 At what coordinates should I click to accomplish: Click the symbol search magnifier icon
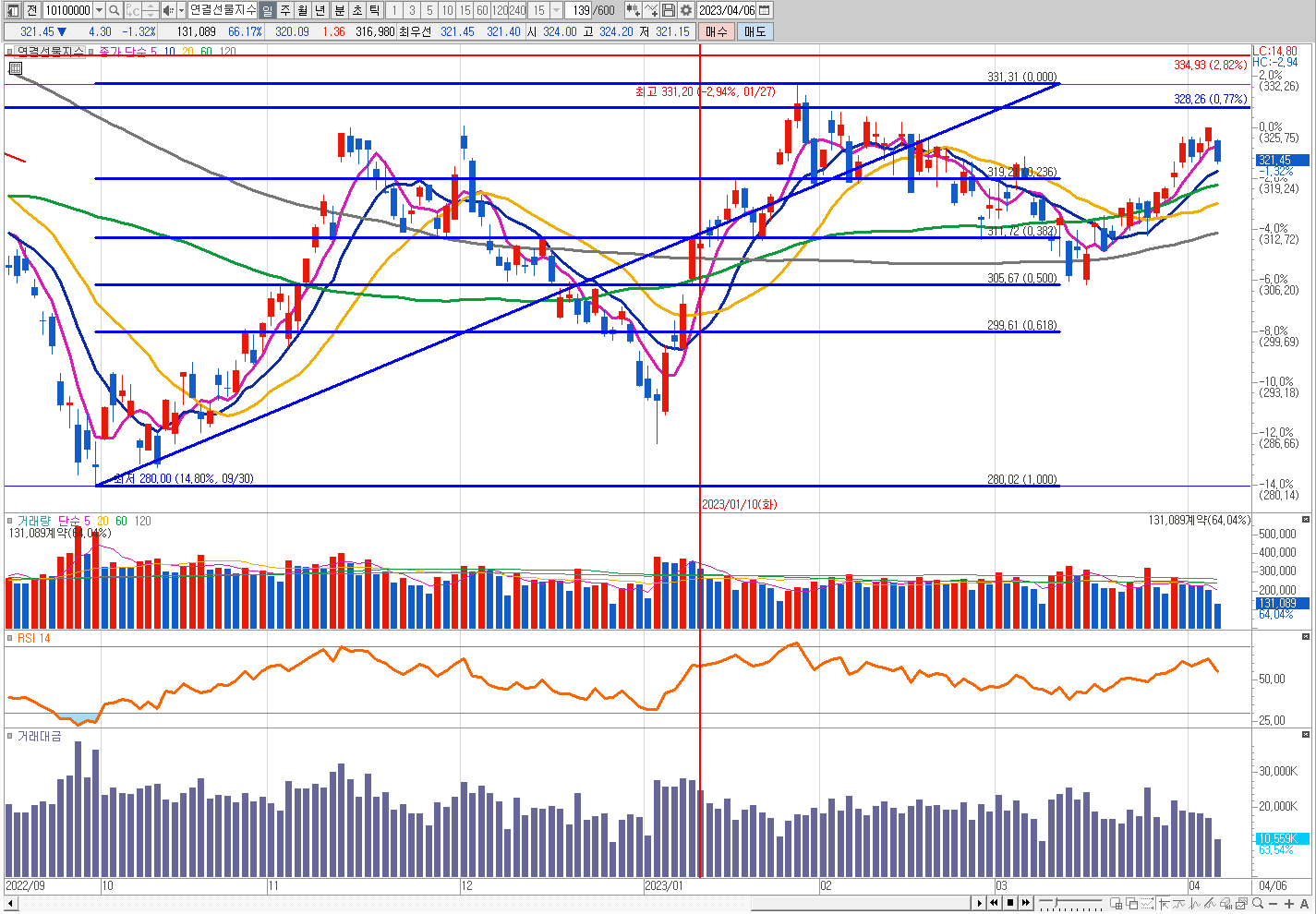tap(114, 10)
